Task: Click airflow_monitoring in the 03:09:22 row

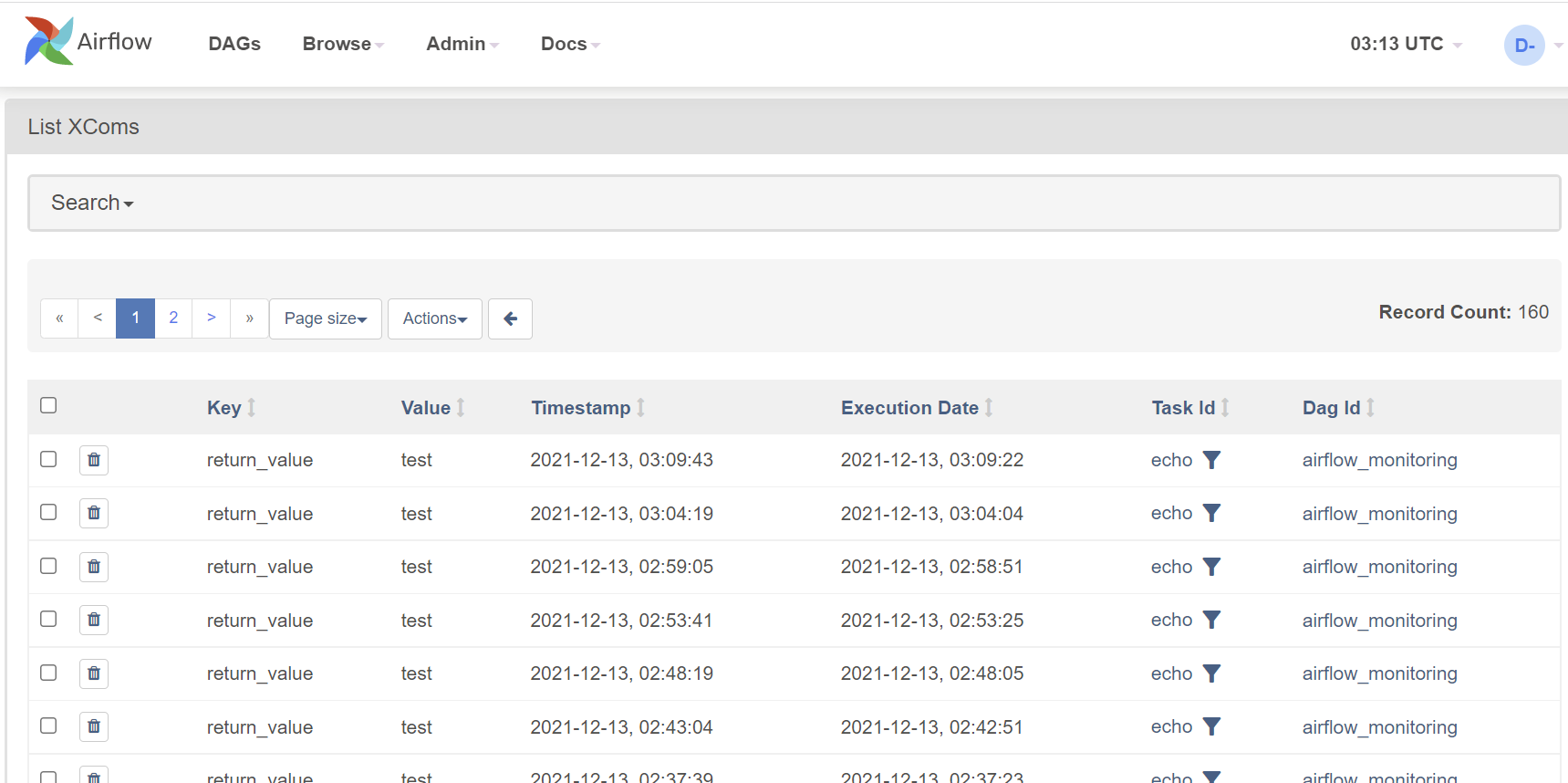Action: (1380, 460)
